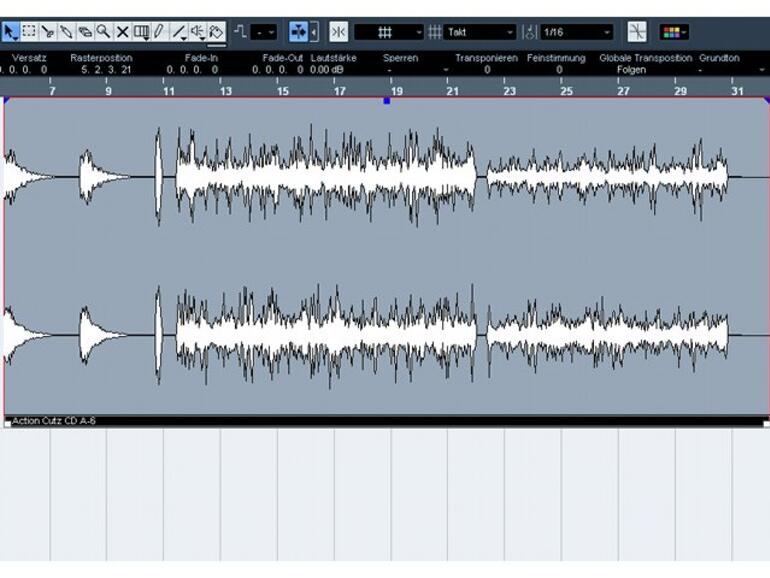This screenshot has width=770, height=578.
Task: Click the event's bottom-left resize handle
Action: point(7,424)
